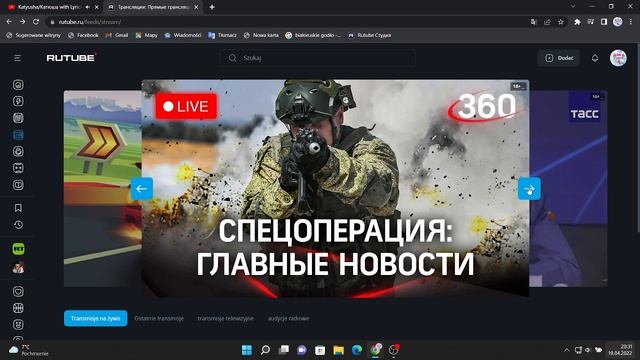Open the basketball sports sidebar icon
This screenshot has height=360, width=640.
pyautogui.click(x=18, y=308)
